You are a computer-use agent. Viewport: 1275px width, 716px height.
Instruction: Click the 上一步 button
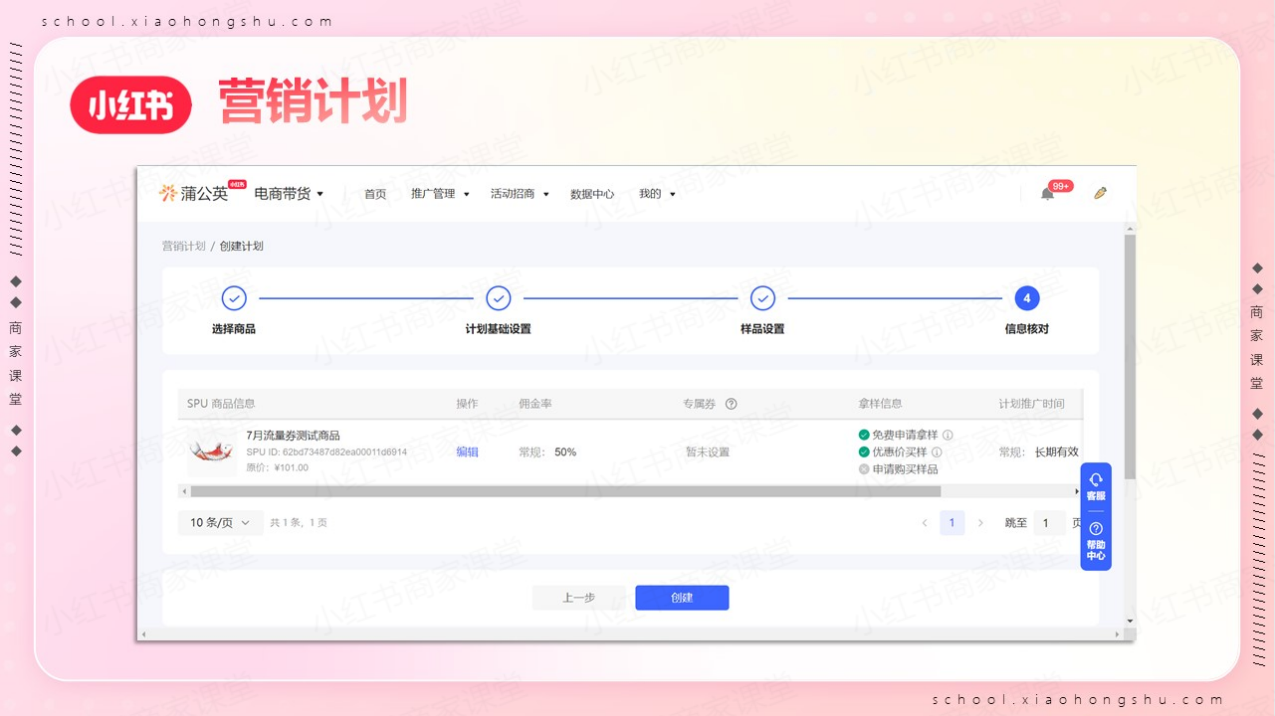(579, 598)
